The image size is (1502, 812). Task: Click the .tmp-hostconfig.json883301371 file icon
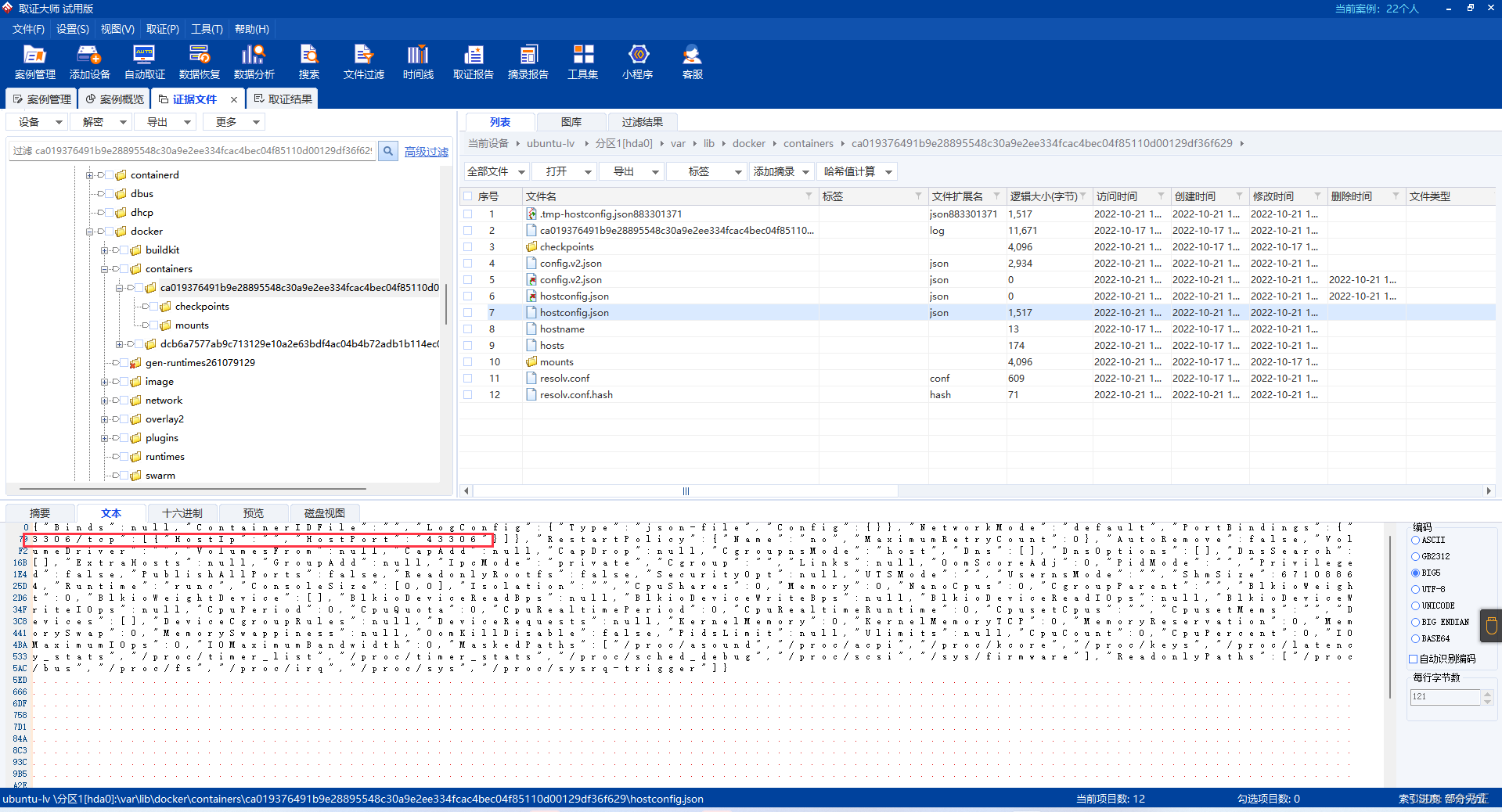point(531,214)
